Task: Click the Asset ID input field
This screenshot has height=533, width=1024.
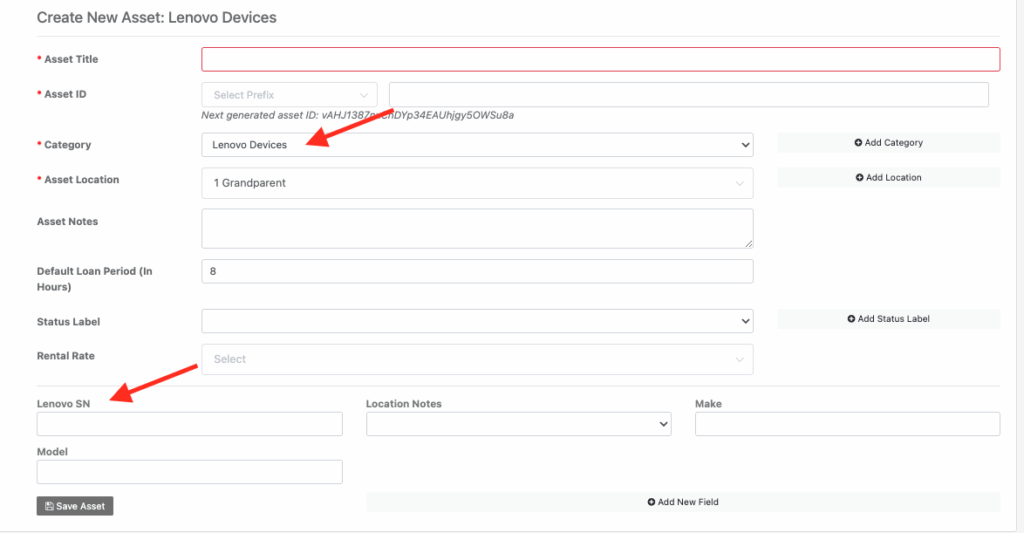Action: (x=688, y=95)
